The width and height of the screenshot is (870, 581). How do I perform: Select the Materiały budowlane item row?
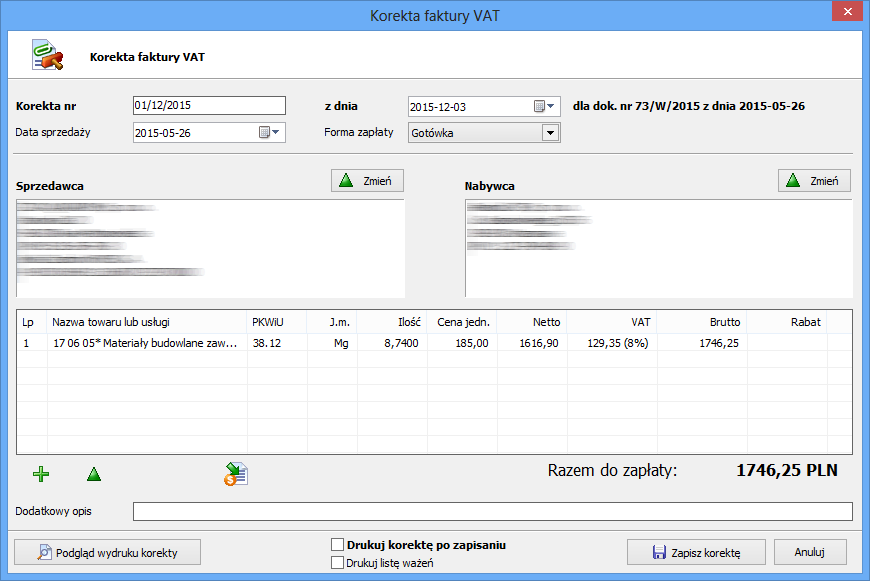[145, 343]
